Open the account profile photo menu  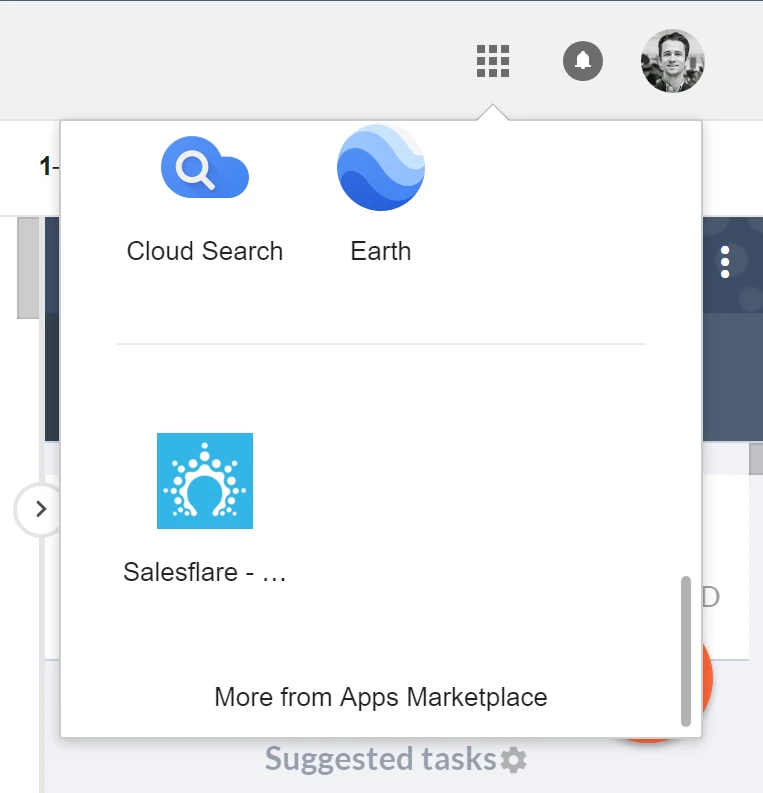tap(672, 61)
